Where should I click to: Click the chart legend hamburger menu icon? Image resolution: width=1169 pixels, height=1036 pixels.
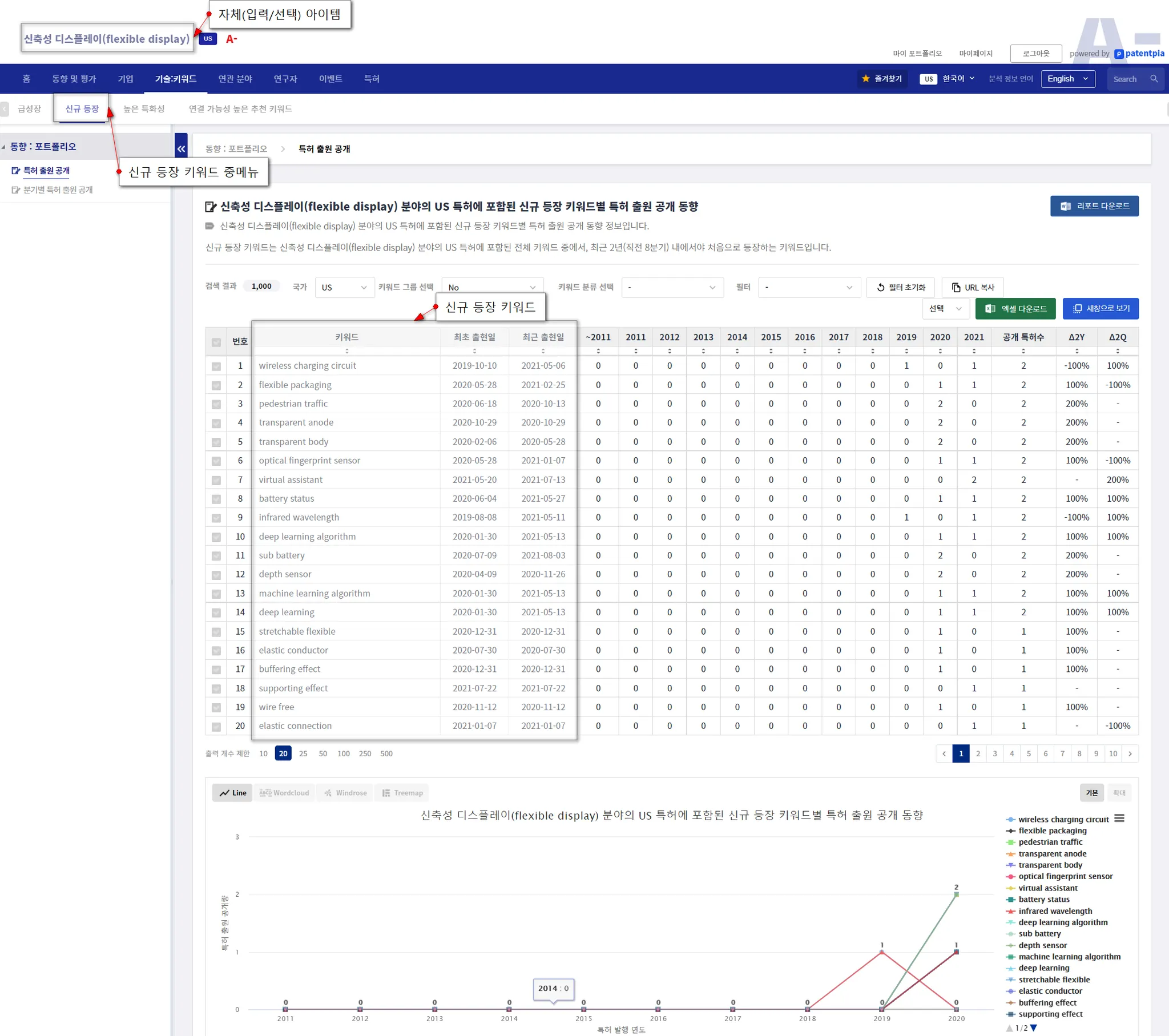coord(1119,819)
